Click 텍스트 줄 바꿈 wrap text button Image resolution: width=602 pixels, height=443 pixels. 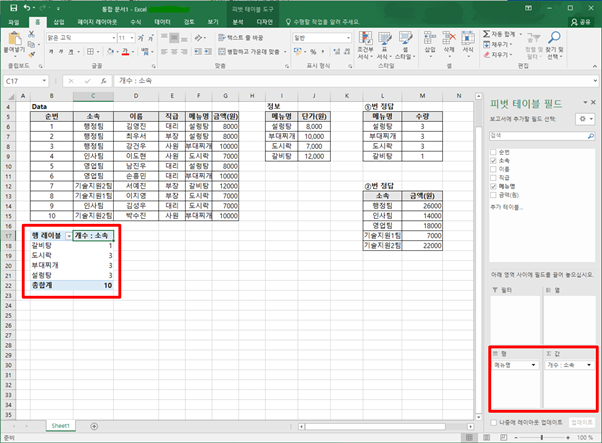click(x=241, y=38)
